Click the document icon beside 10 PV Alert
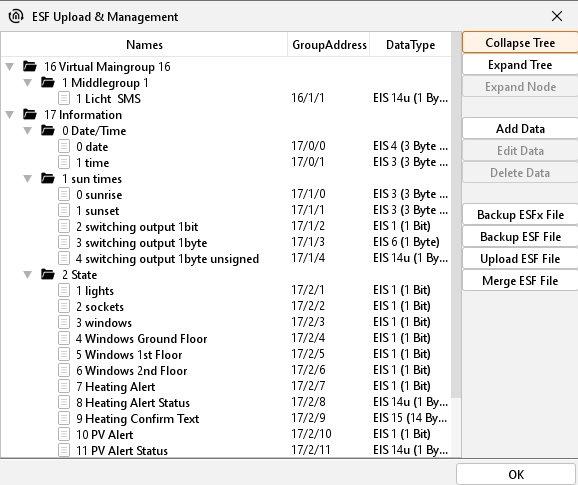 [64, 435]
